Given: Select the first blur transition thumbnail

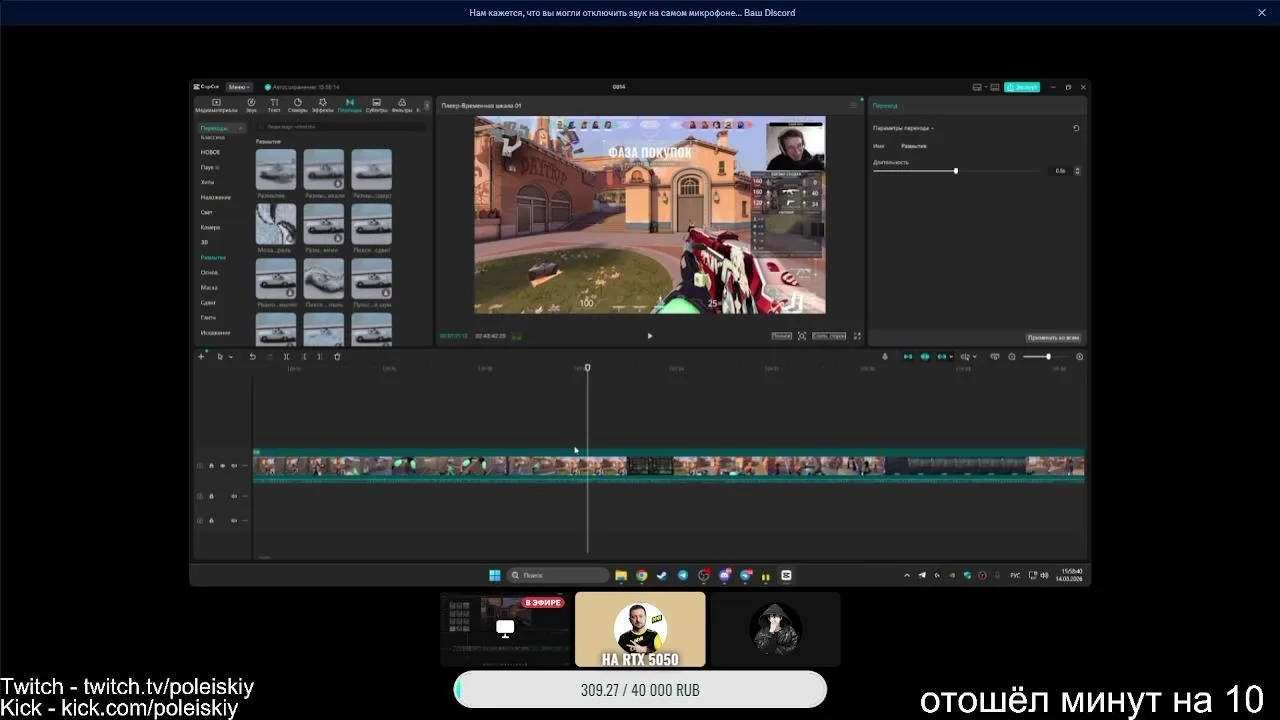Looking at the screenshot, I should pyautogui.click(x=275, y=169).
